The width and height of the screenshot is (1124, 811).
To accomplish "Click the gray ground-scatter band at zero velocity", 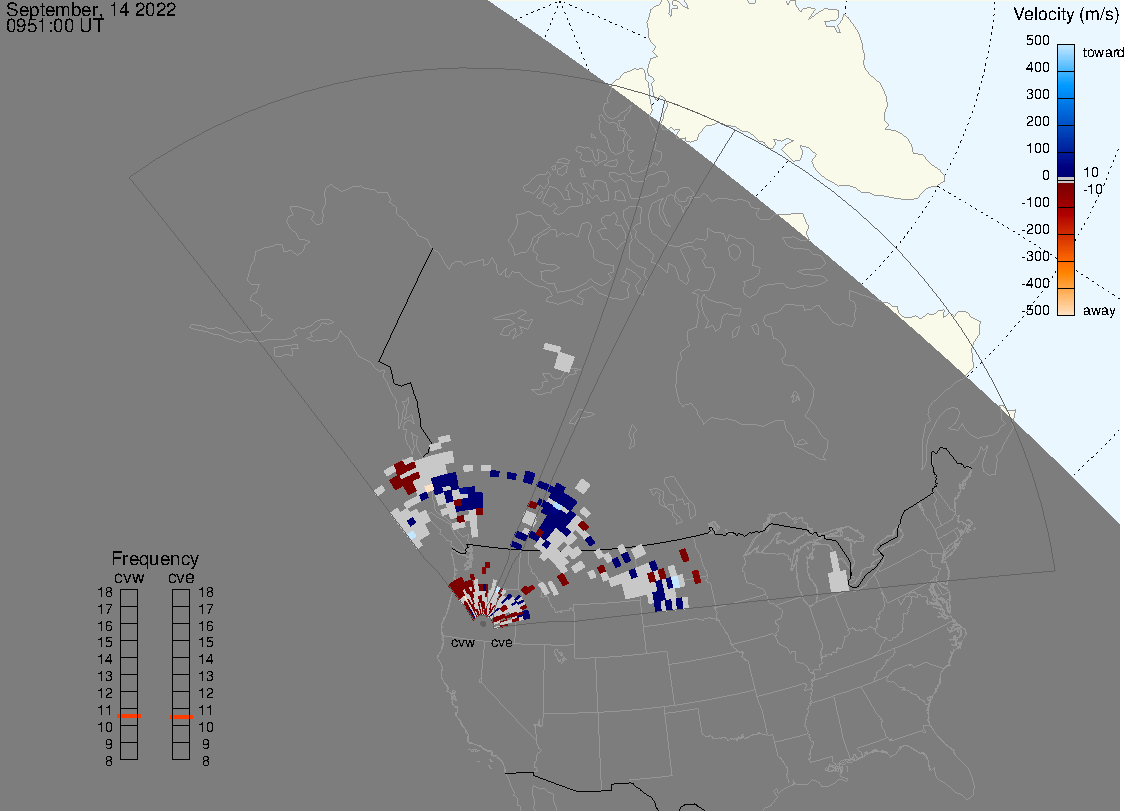I will click(x=1066, y=179).
